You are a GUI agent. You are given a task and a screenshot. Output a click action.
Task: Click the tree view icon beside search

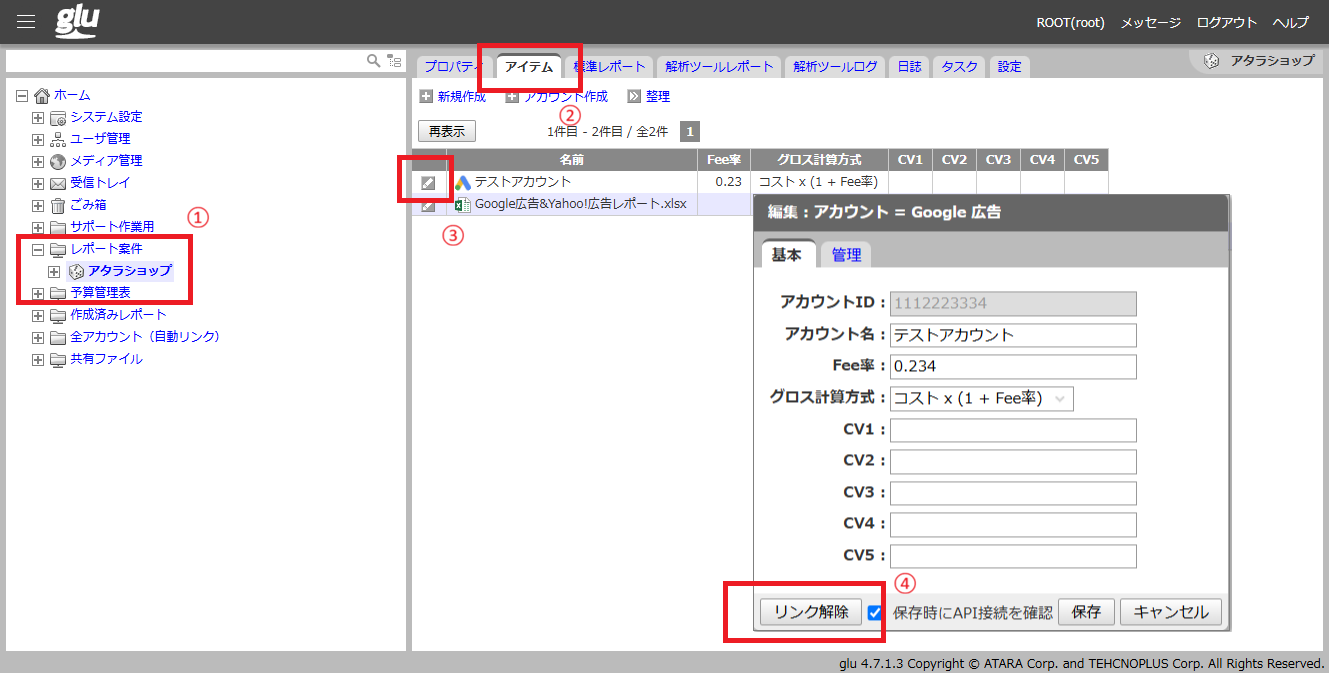[394, 61]
